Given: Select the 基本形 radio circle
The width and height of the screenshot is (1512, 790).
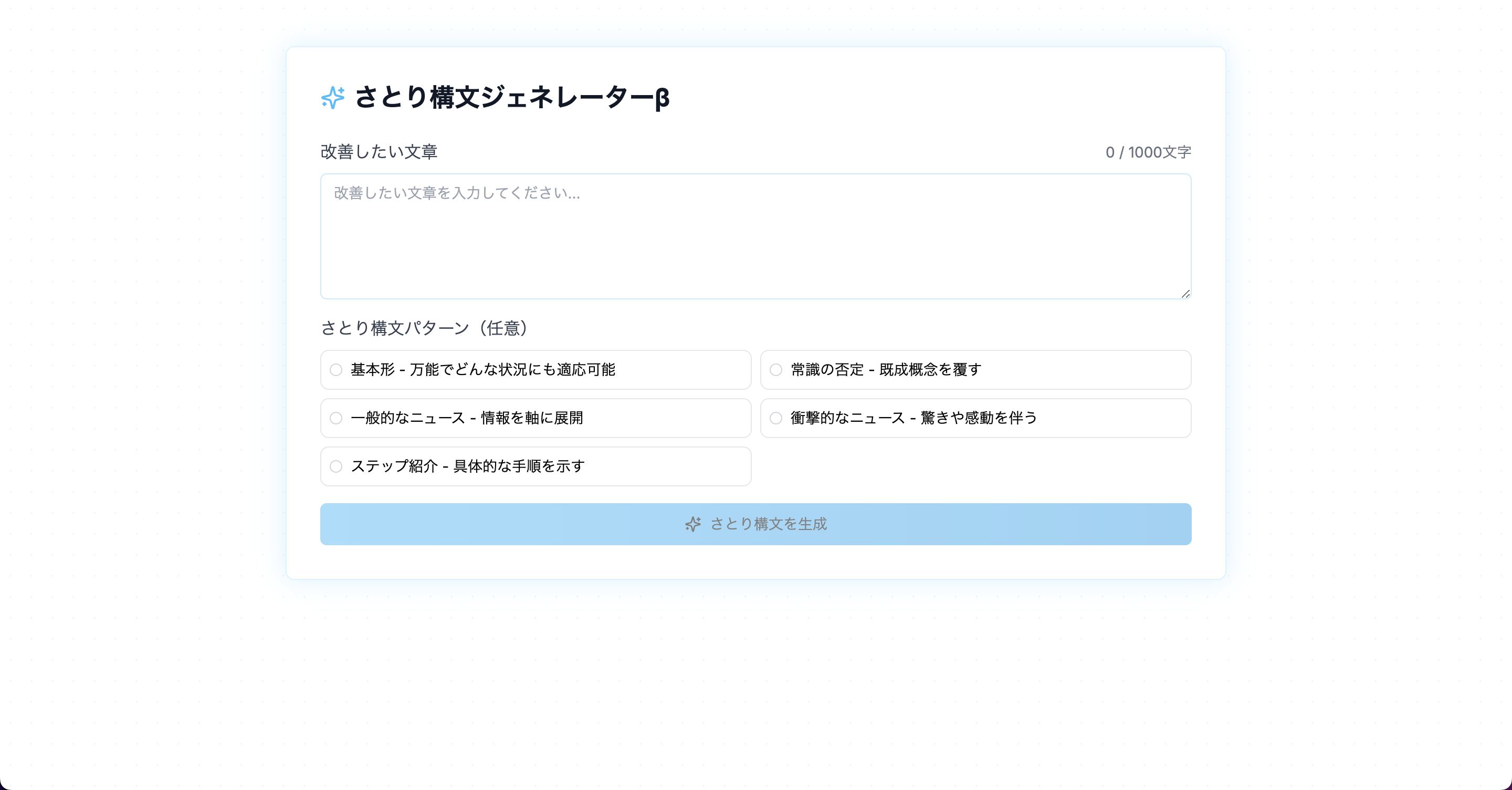Looking at the screenshot, I should coord(336,369).
